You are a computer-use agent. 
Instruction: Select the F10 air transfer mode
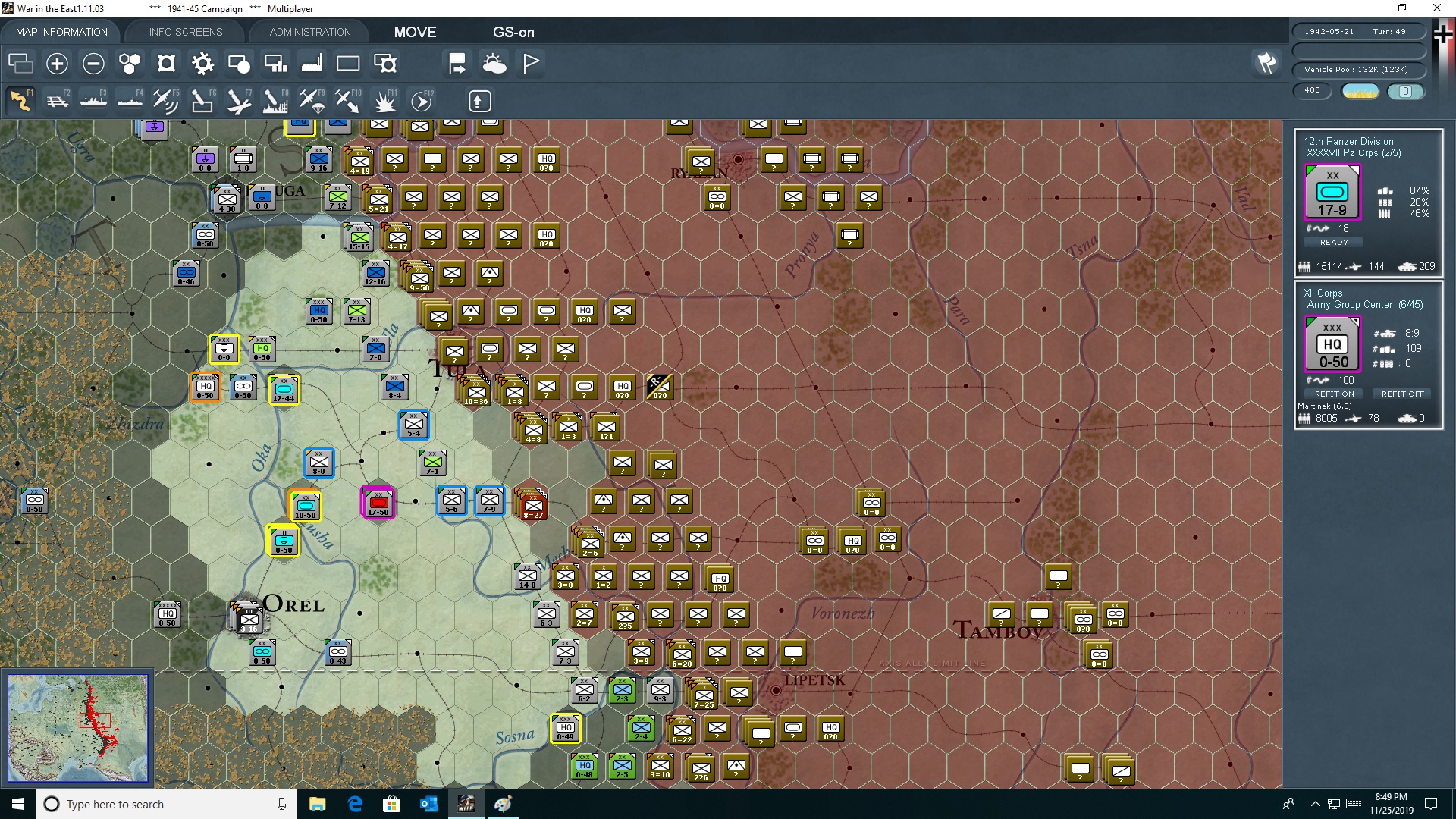tap(348, 101)
